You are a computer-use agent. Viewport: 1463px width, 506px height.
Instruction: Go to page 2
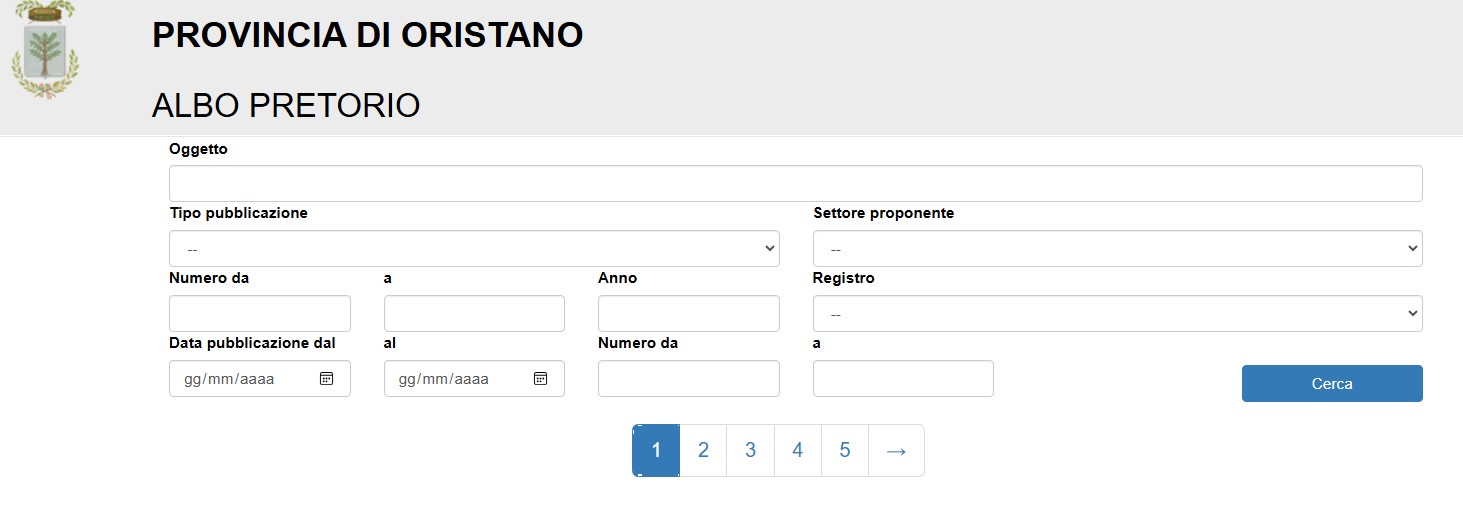tap(703, 451)
